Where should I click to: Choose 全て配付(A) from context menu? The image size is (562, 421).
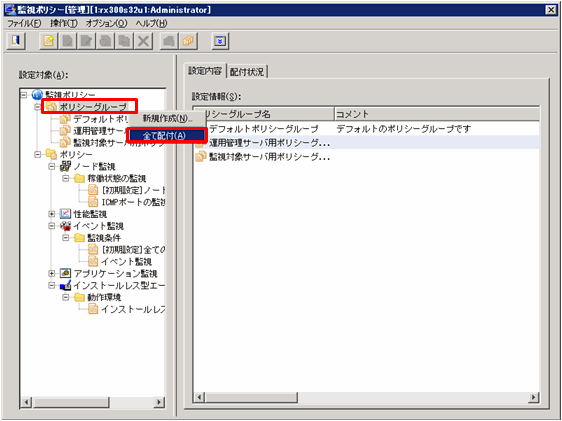[x=167, y=136]
